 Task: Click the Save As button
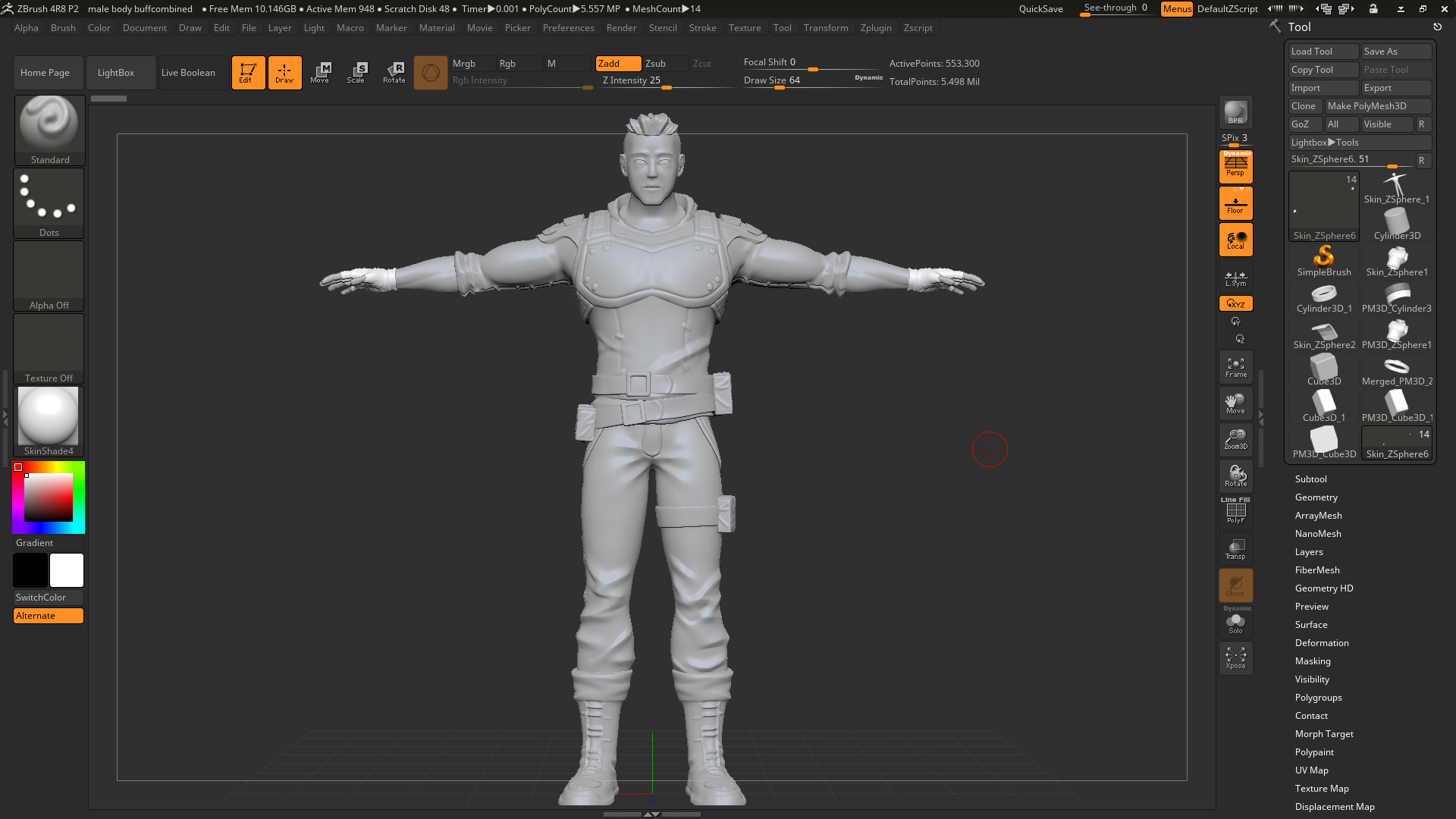[1397, 52]
